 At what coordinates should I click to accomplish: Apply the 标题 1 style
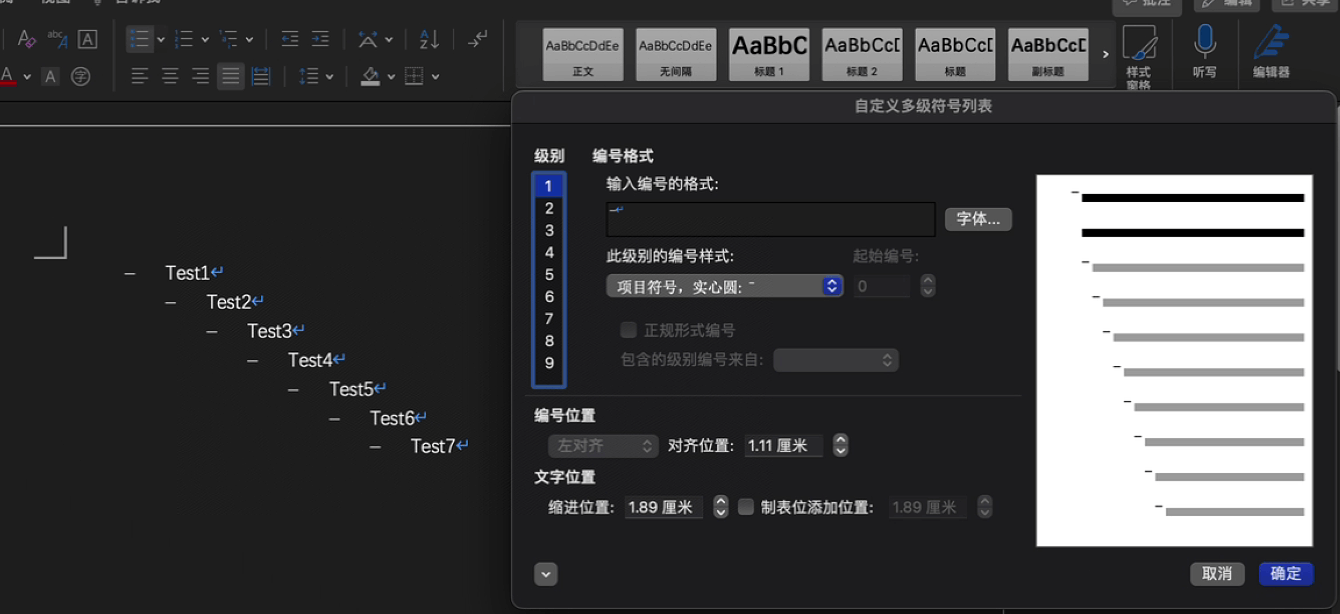click(769, 54)
